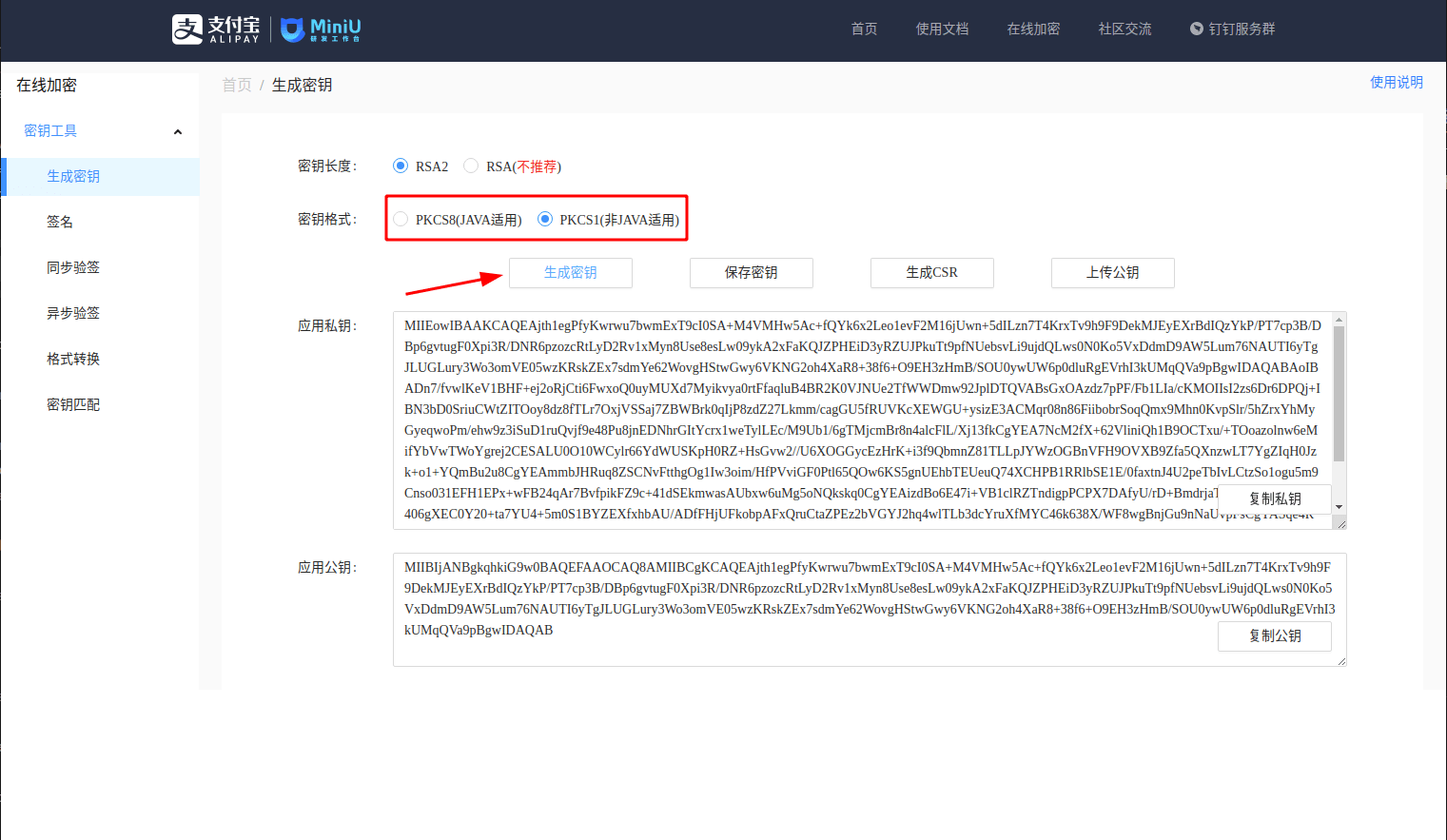The width and height of the screenshot is (1447, 840).
Task: Click the MiniU 蚂蚁研发工作台 logo
Action: coord(318,29)
